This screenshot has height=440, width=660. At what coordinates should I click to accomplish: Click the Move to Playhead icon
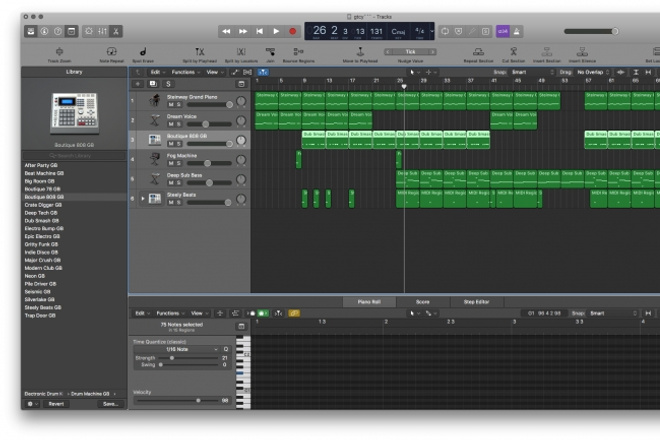click(x=360, y=52)
